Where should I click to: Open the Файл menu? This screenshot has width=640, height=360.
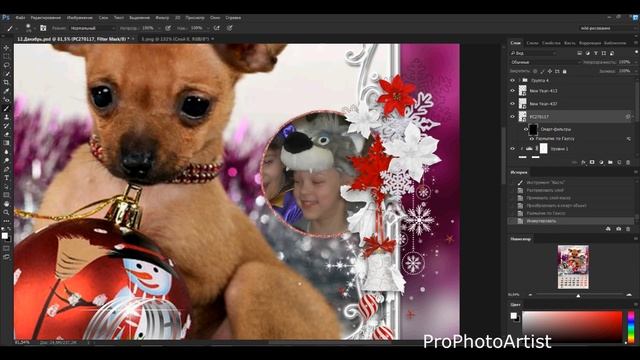(20, 18)
